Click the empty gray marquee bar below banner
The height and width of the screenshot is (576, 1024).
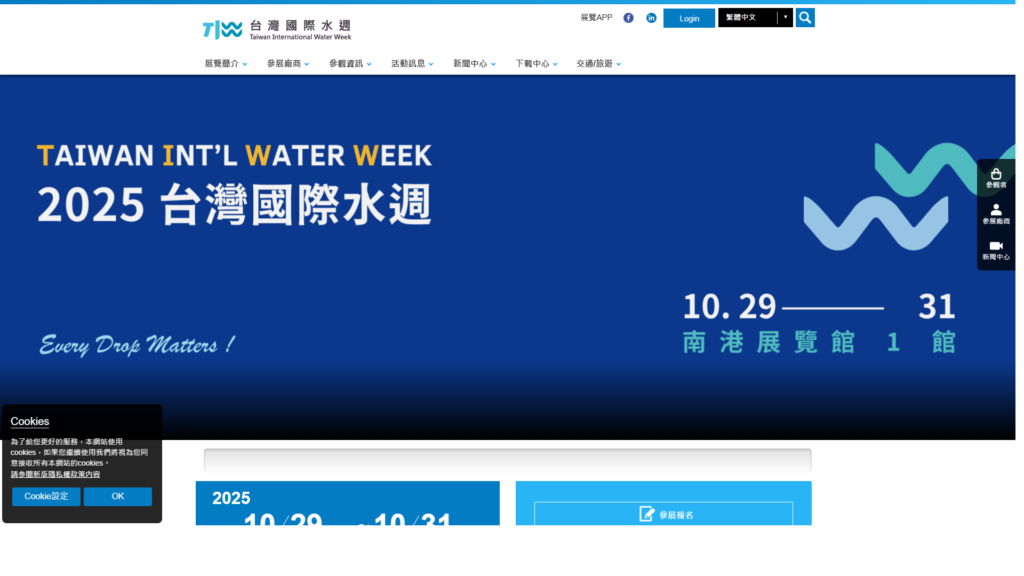507,460
